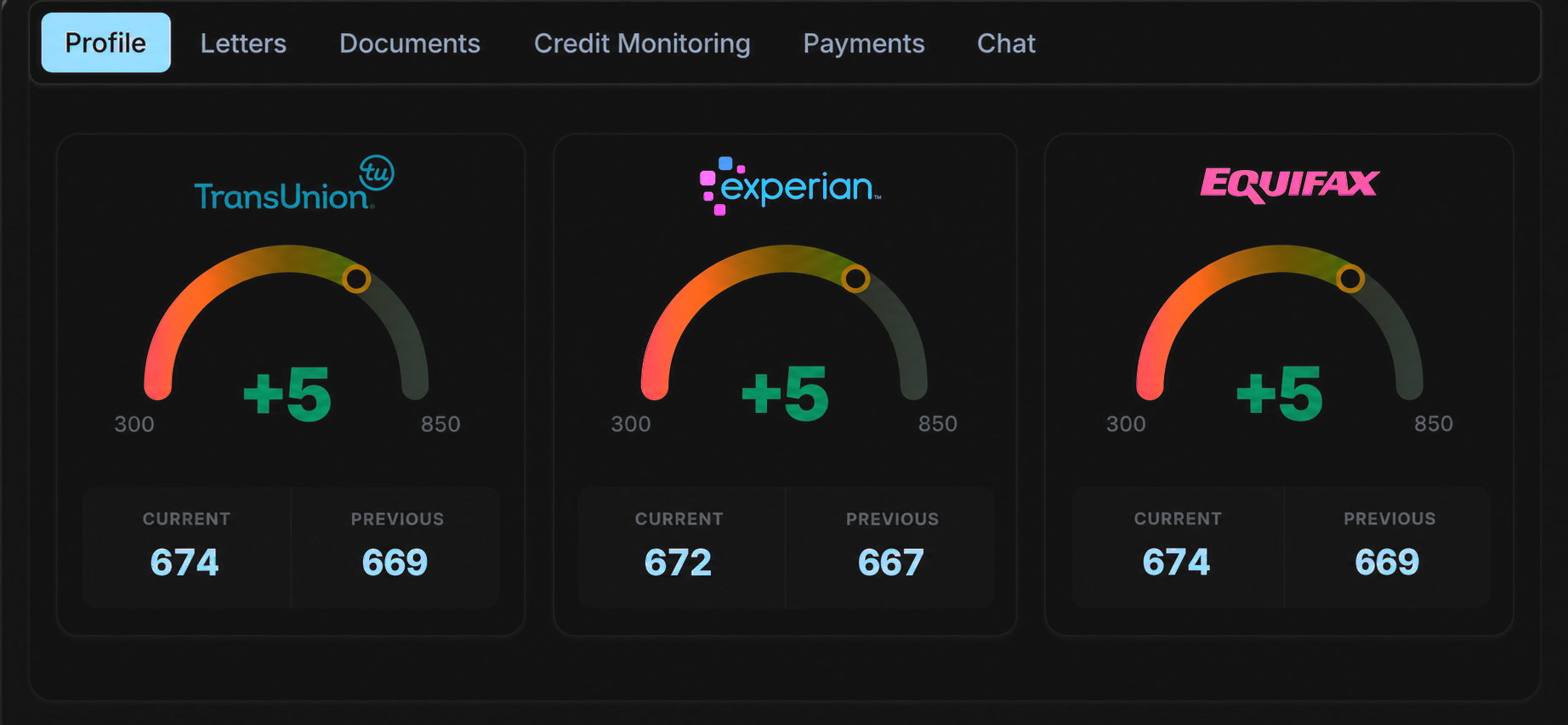Click the +5 change under TransUnion

tap(287, 394)
